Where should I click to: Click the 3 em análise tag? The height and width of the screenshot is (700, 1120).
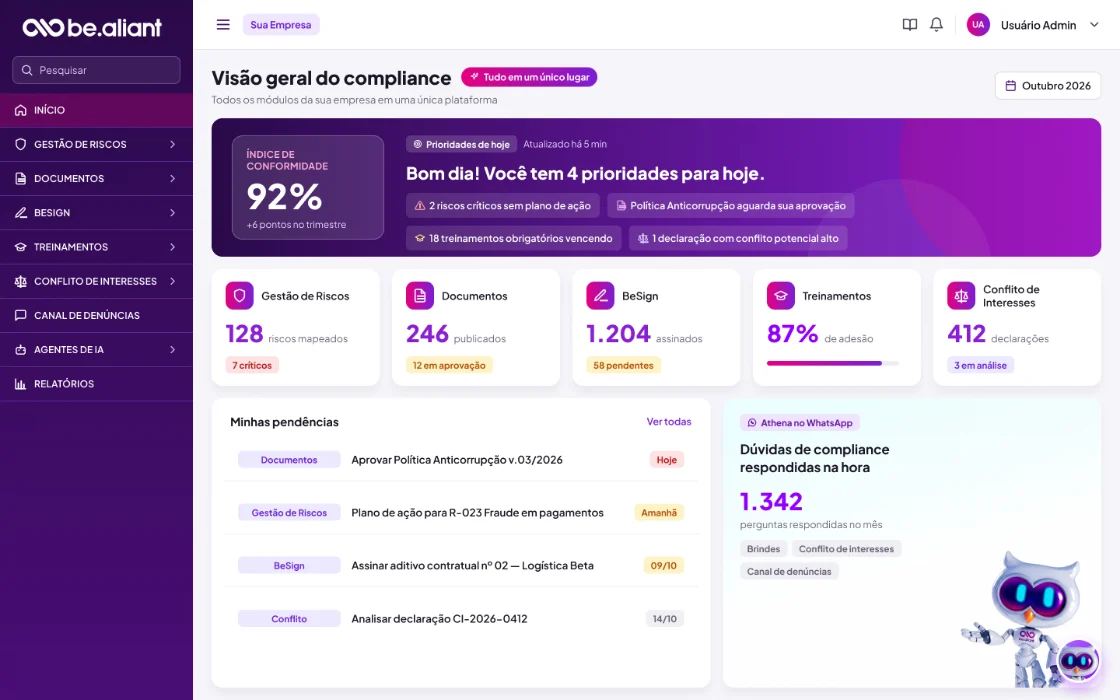980,366
